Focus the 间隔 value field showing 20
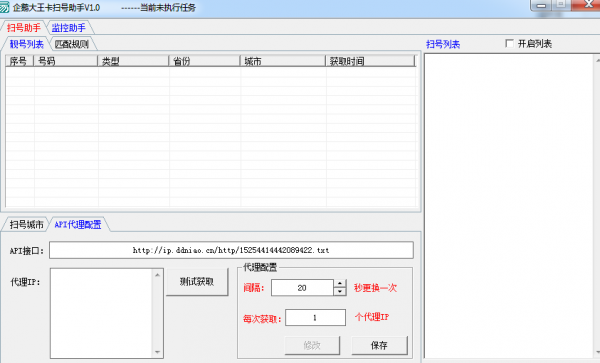Screen dimensions: 600x363 pos(302,288)
